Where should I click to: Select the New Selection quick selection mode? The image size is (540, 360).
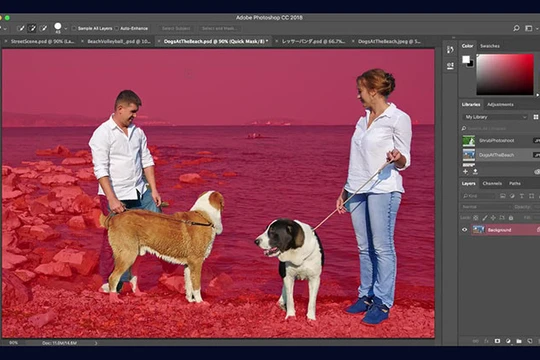click(x=21, y=28)
